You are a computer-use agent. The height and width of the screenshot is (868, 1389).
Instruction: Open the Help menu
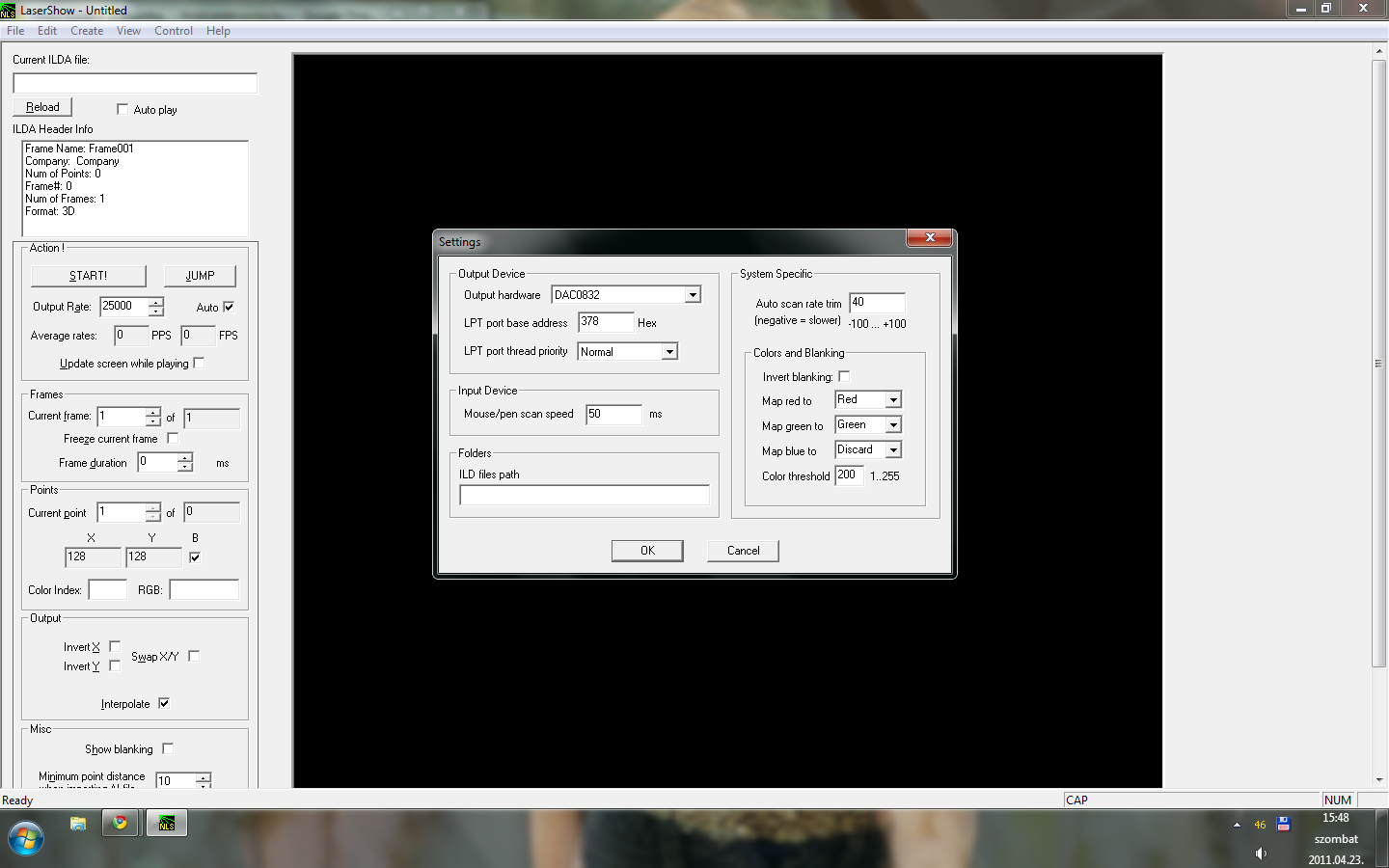[x=218, y=31]
